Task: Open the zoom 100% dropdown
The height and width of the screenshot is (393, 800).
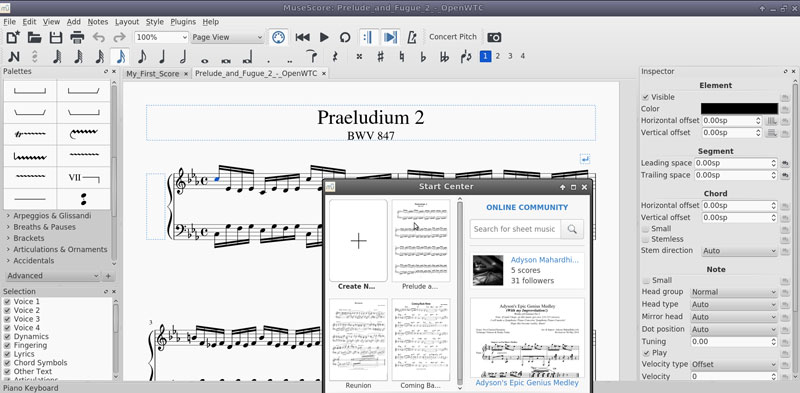Action: coord(161,37)
